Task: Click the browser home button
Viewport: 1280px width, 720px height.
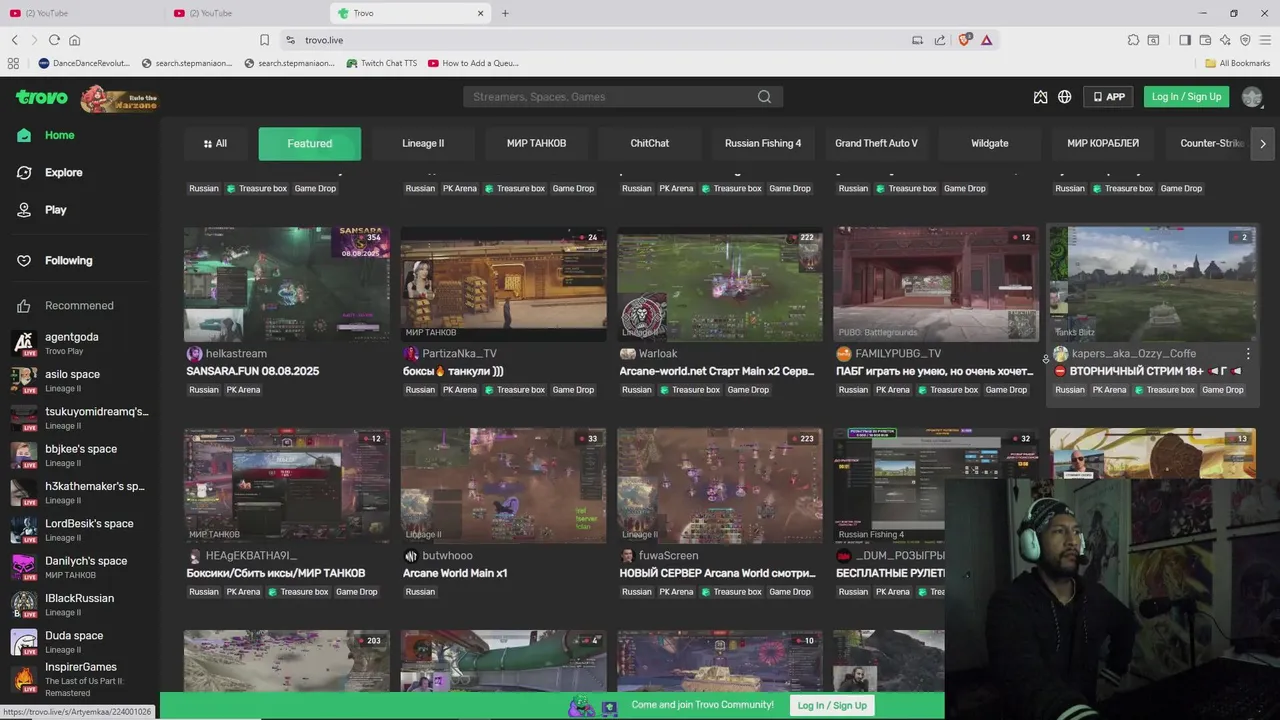Action: (74, 40)
